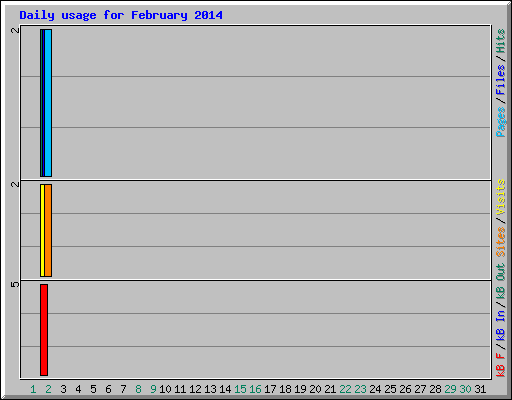The image size is (512, 400).
Task: Click the green 'kB Out' legend label
Action: point(500,282)
